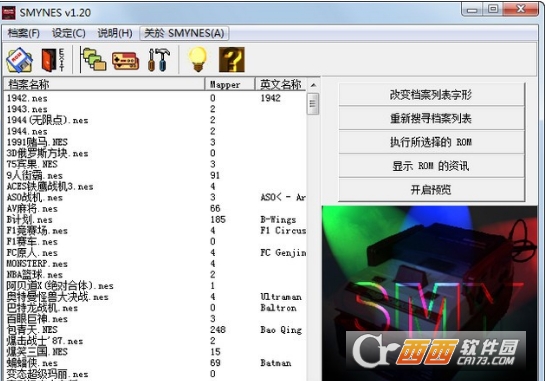Click the 重新搜寻档案列表 button

point(431,118)
